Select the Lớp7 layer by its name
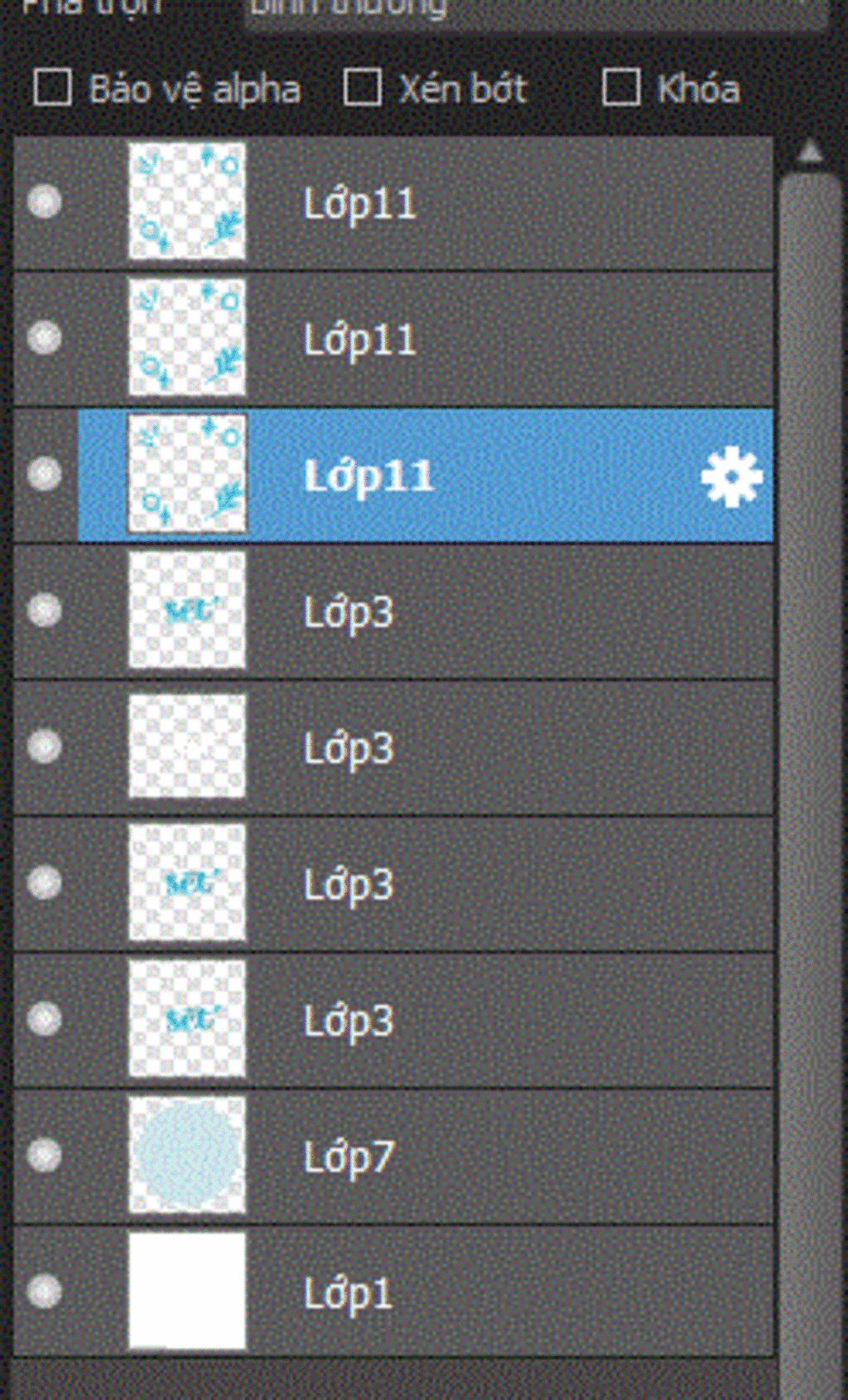Image resolution: width=848 pixels, height=1400 pixels. 349,1156
